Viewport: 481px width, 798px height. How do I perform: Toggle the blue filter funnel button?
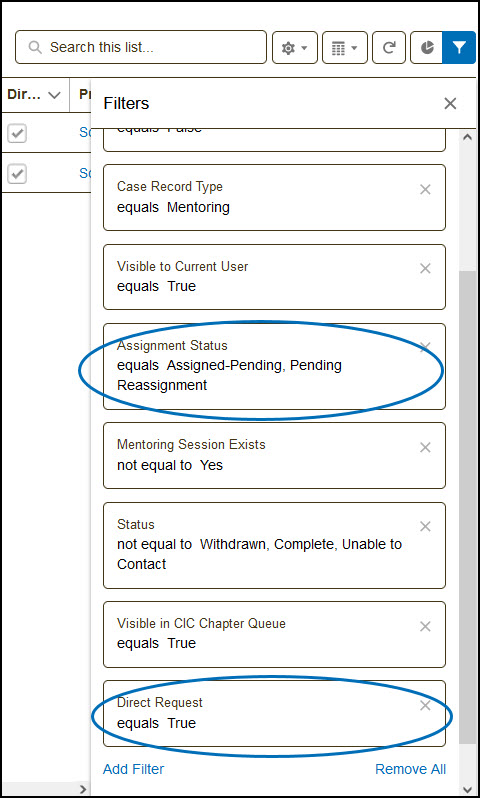[459, 47]
